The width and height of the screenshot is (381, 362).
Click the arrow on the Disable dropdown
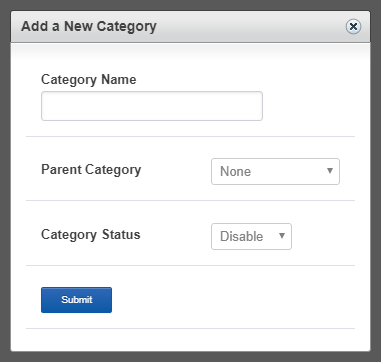pyautogui.click(x=282, y=236)
